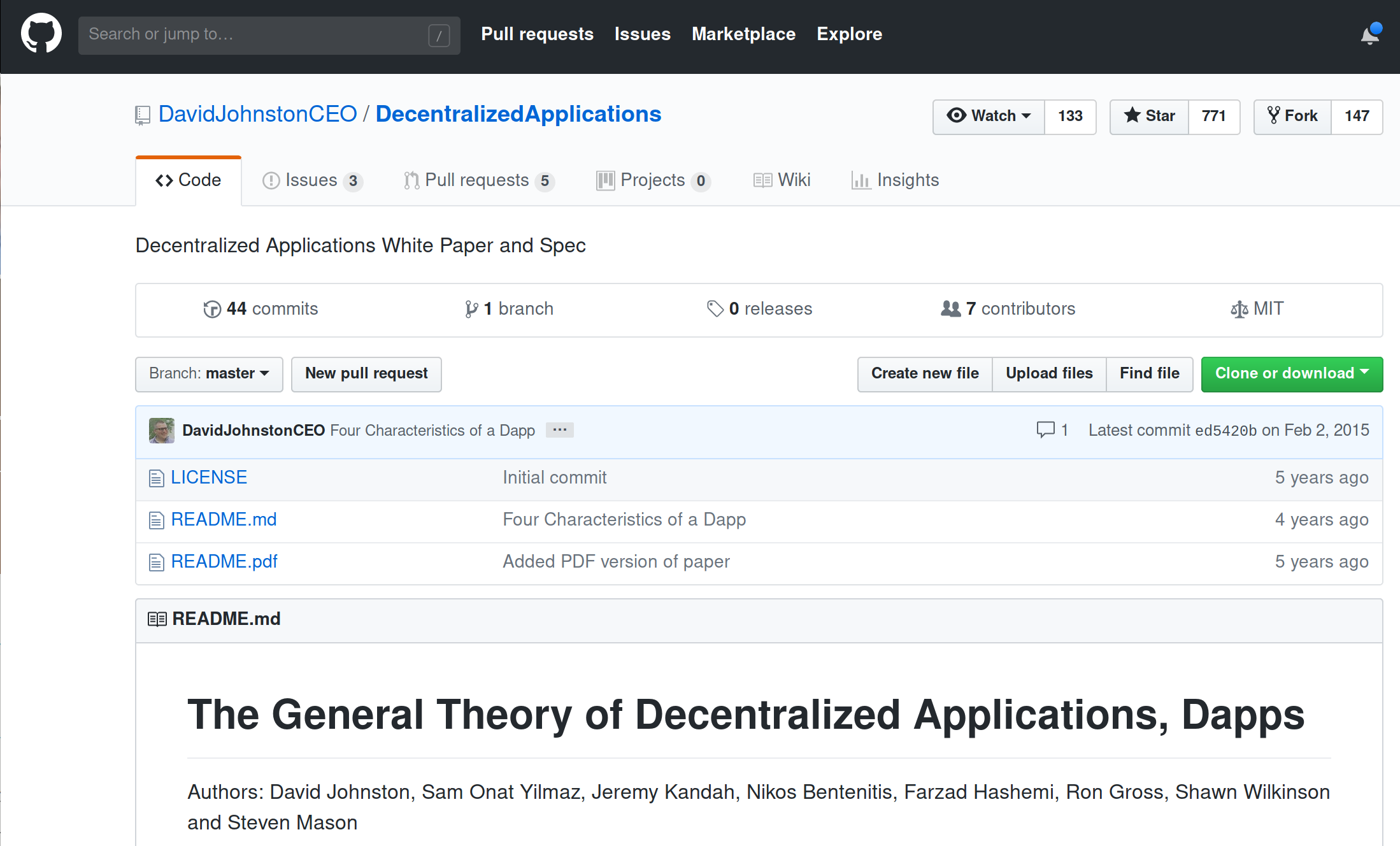Click the contributors people icon
Viewport: 1400px width, 846px height.
pos(950,309)
